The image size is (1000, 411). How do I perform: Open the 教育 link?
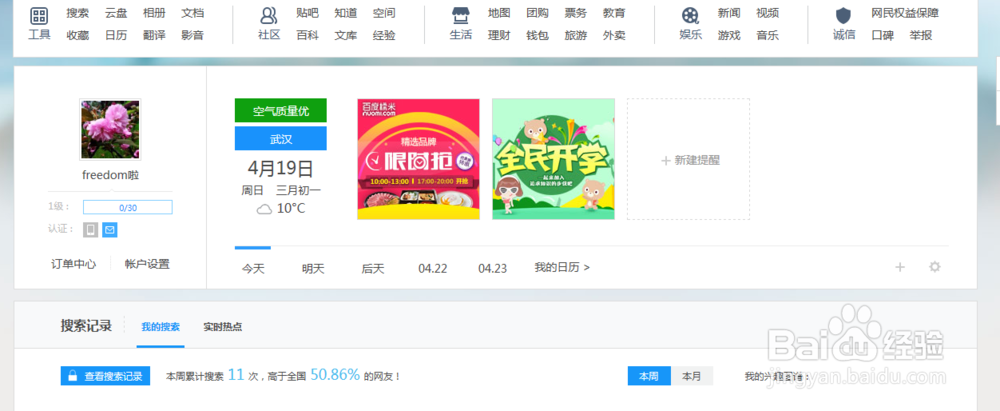(614, 13)
